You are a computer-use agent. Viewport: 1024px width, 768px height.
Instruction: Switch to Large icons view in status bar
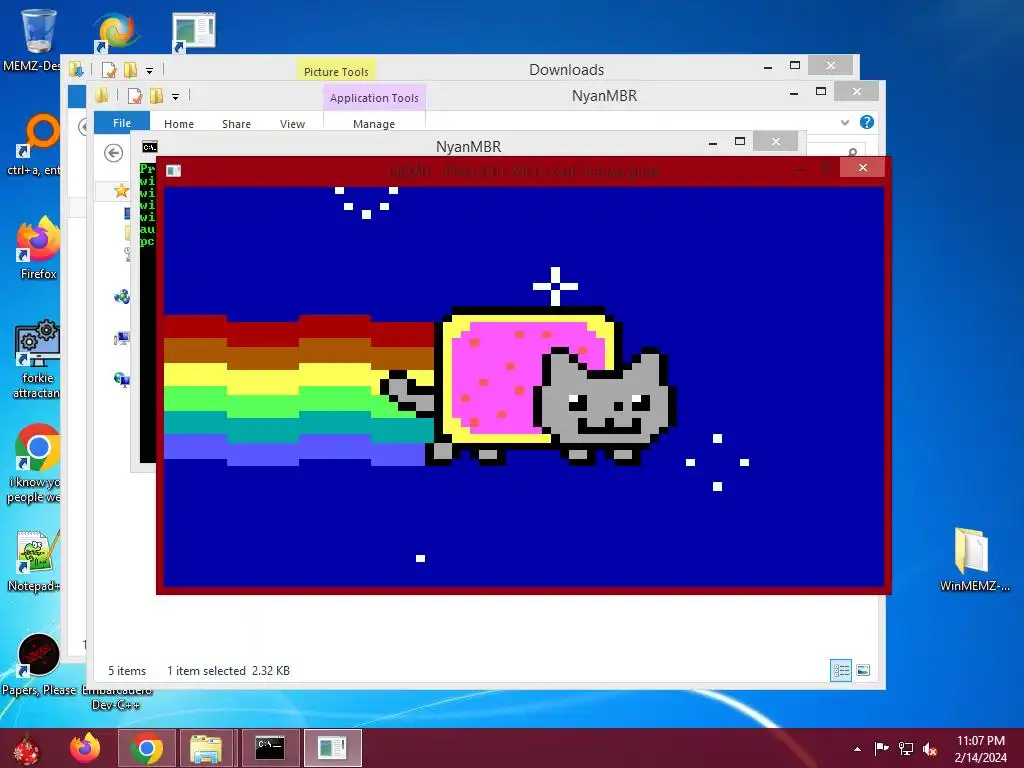coord(863,670)
